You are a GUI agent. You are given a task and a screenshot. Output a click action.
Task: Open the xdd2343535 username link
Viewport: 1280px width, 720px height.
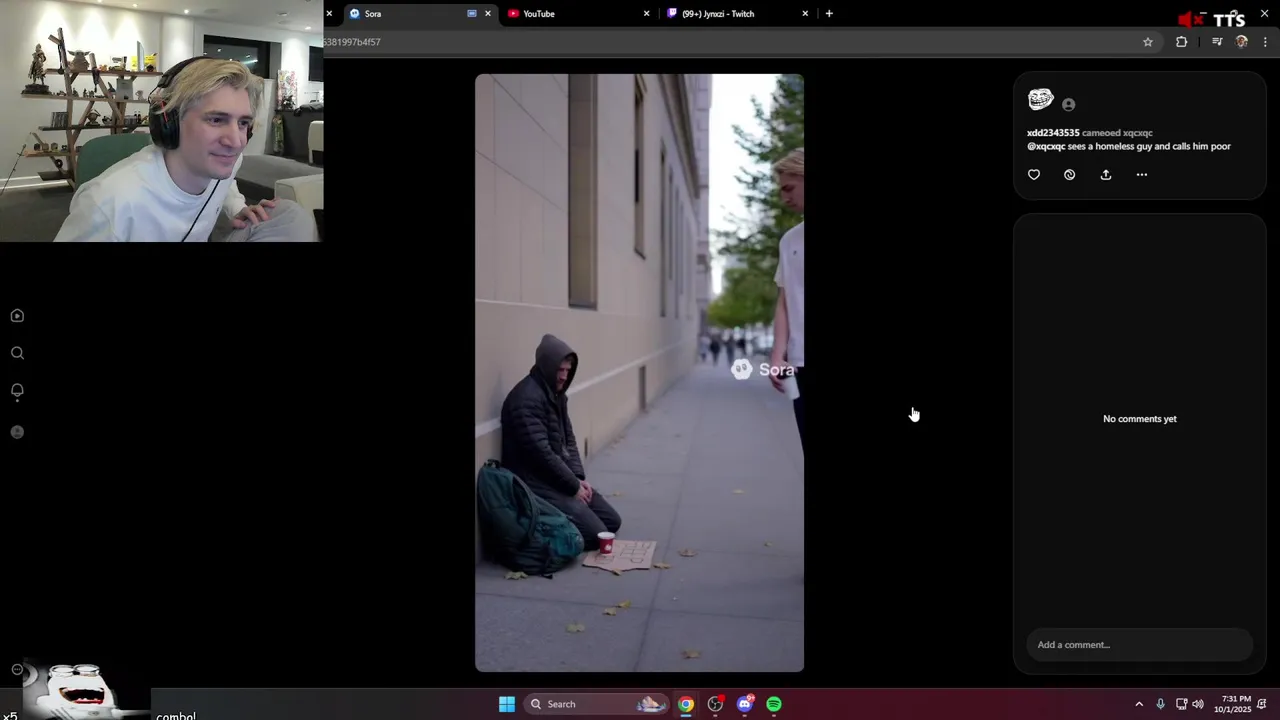[x=1053, y=133]
